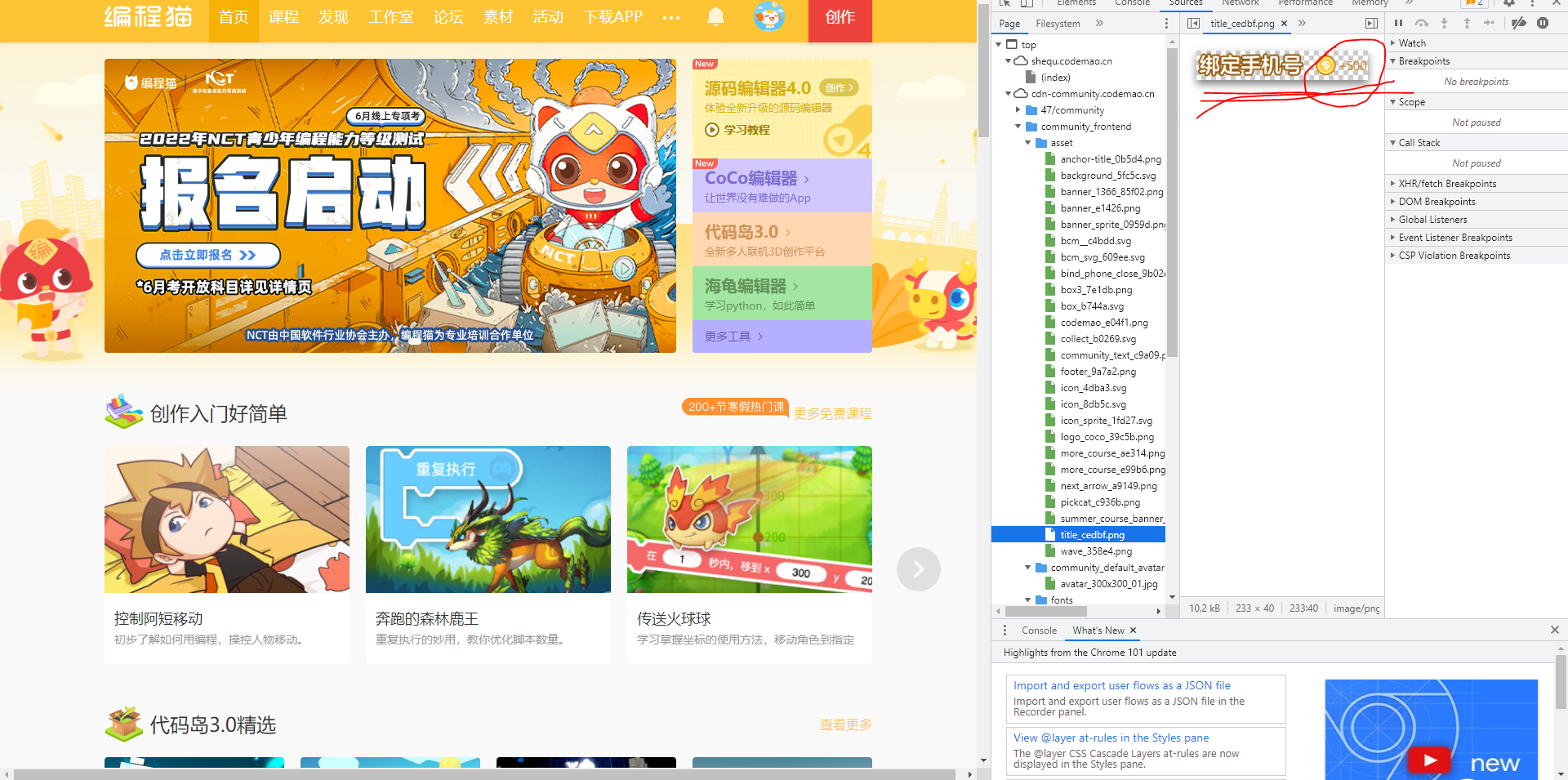Screen dimensions: 1568x780
Task: Open the 奔跑的森林鹿王 course thumbnail
Action: coord(488,519)
